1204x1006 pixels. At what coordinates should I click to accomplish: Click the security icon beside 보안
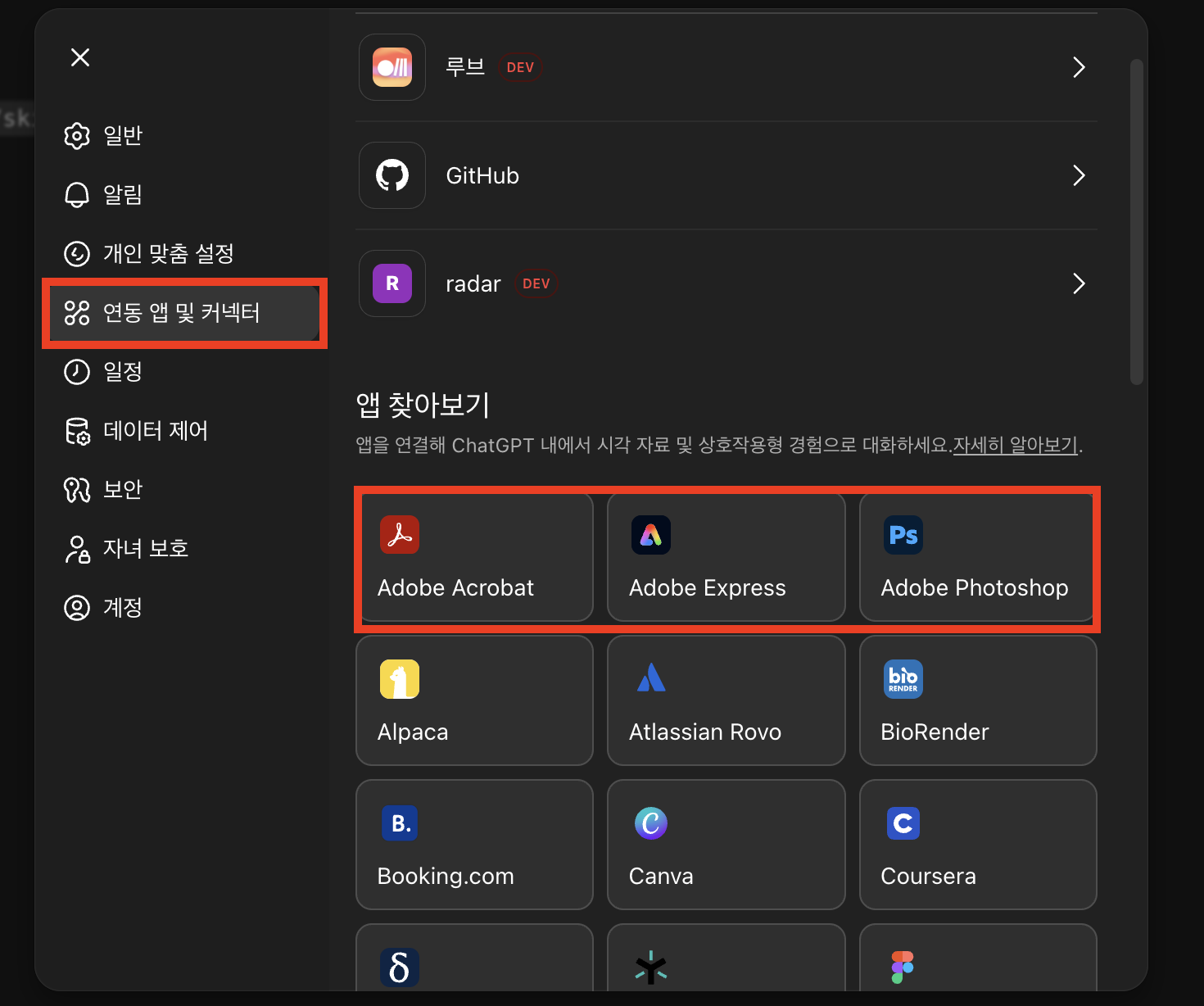pyautogui.click(x=77, y=490)
